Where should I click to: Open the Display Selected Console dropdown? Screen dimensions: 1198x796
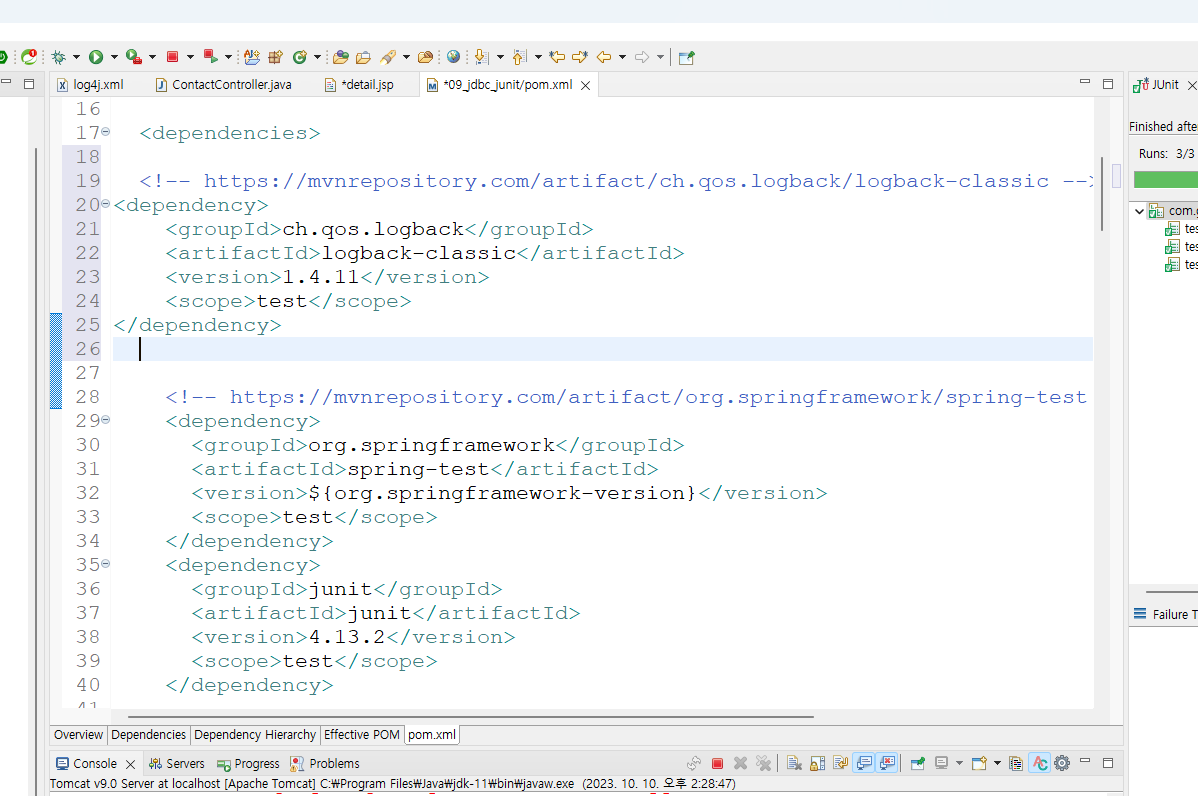point(960,763)
